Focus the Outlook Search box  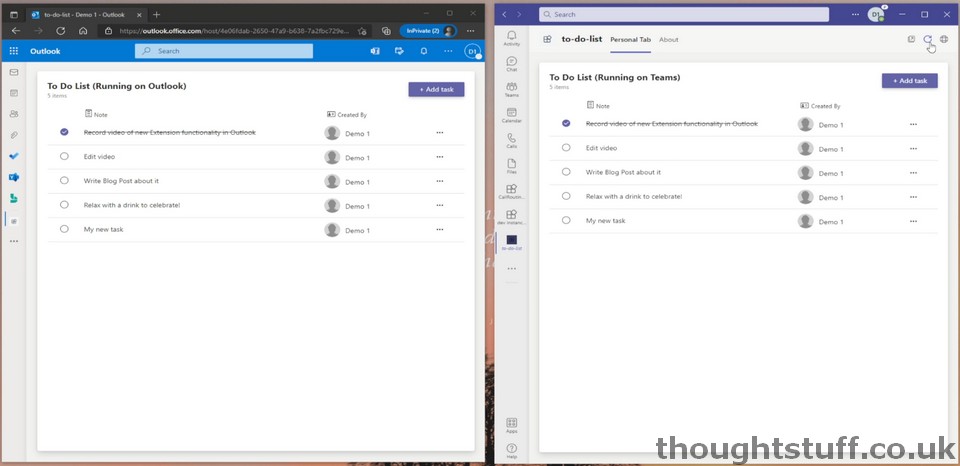tap(223, 51)
